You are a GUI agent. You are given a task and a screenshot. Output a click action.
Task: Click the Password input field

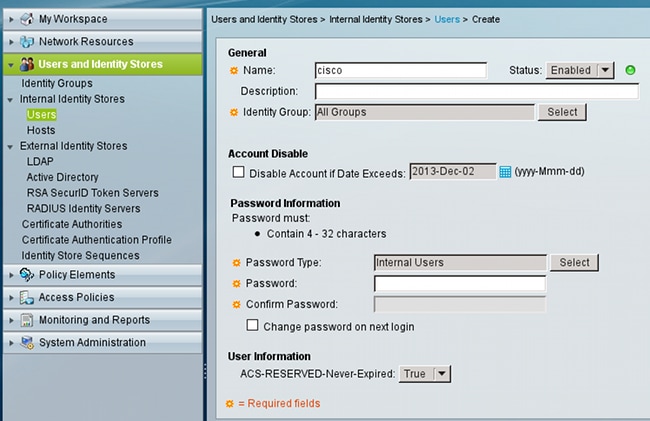click(x=459, y=284)
